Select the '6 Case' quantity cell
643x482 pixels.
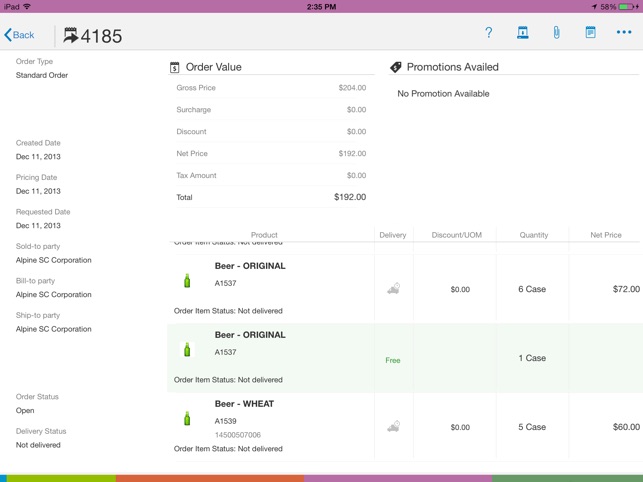click(532, 289)
